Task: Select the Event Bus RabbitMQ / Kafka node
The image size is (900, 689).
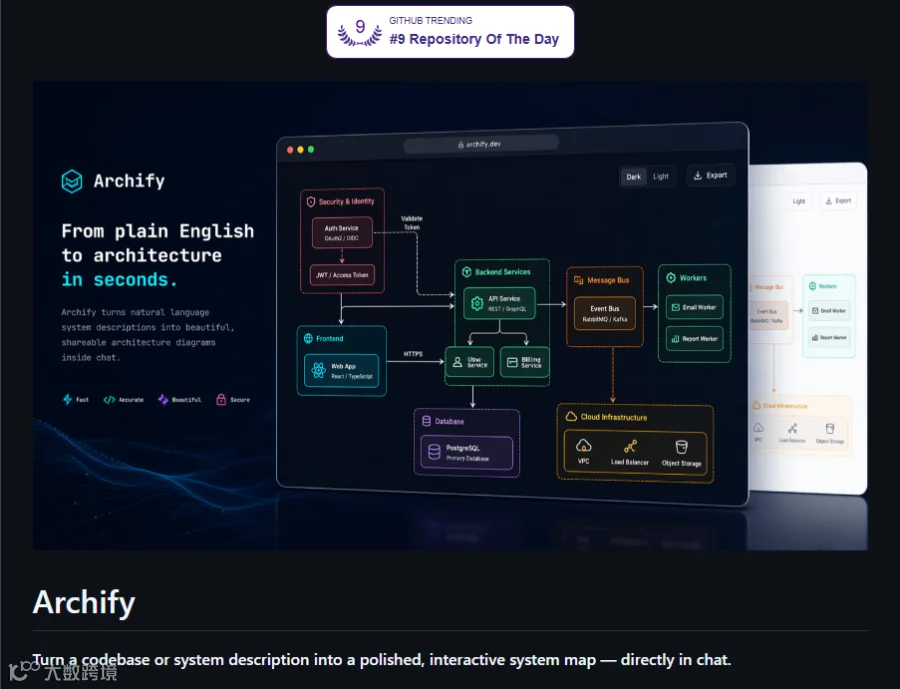Action: click(605, 313)
